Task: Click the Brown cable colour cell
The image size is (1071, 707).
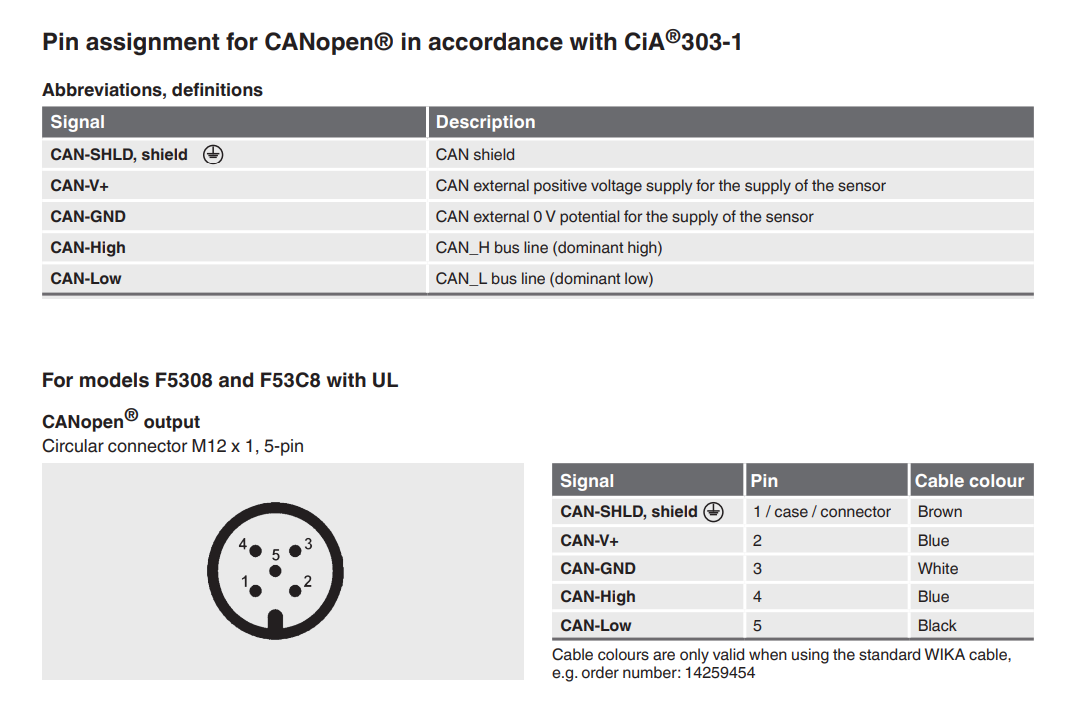Action: [x=940, y=511]
